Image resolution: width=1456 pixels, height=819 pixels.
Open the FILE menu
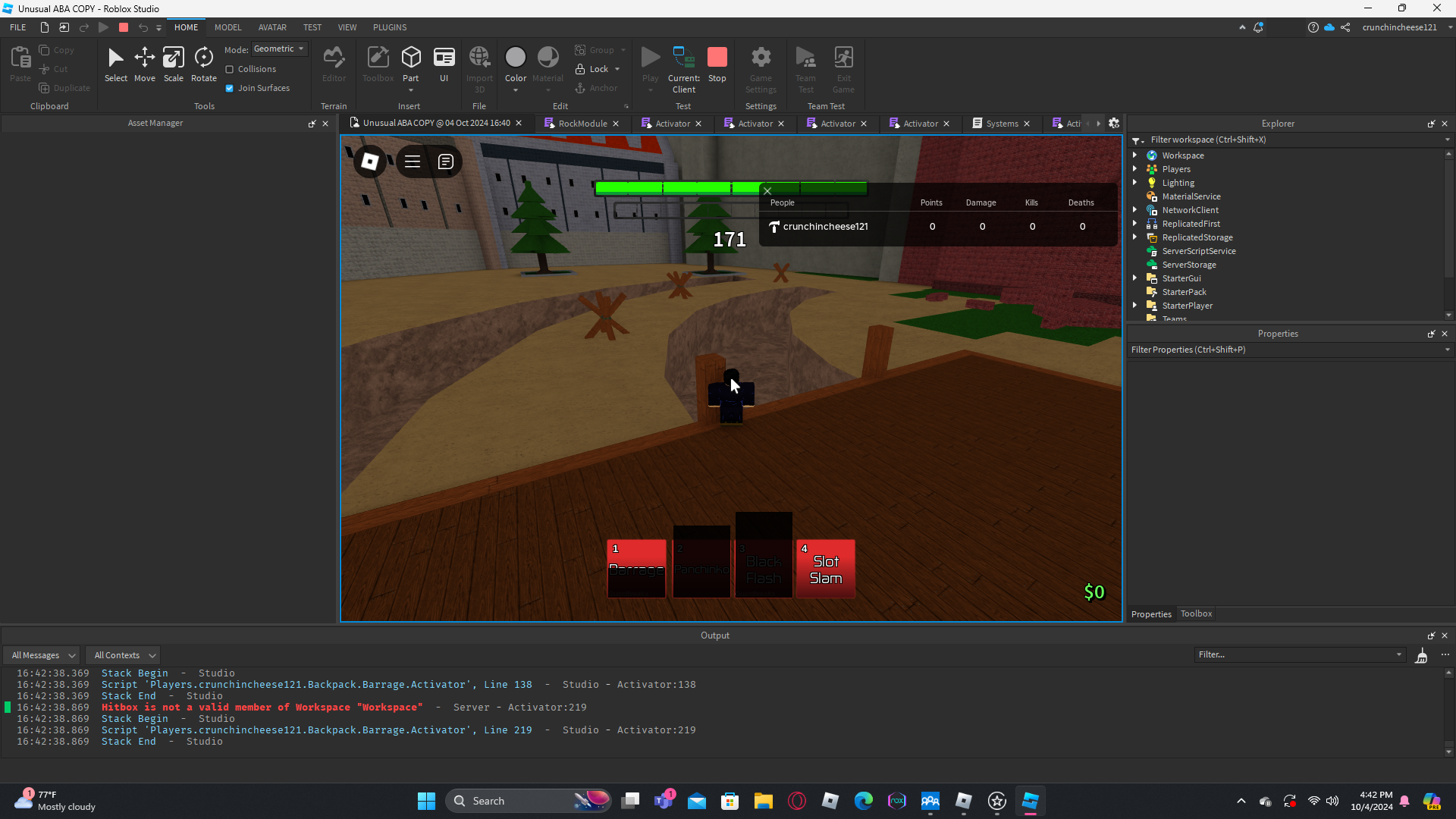click(x=18, y=27)
